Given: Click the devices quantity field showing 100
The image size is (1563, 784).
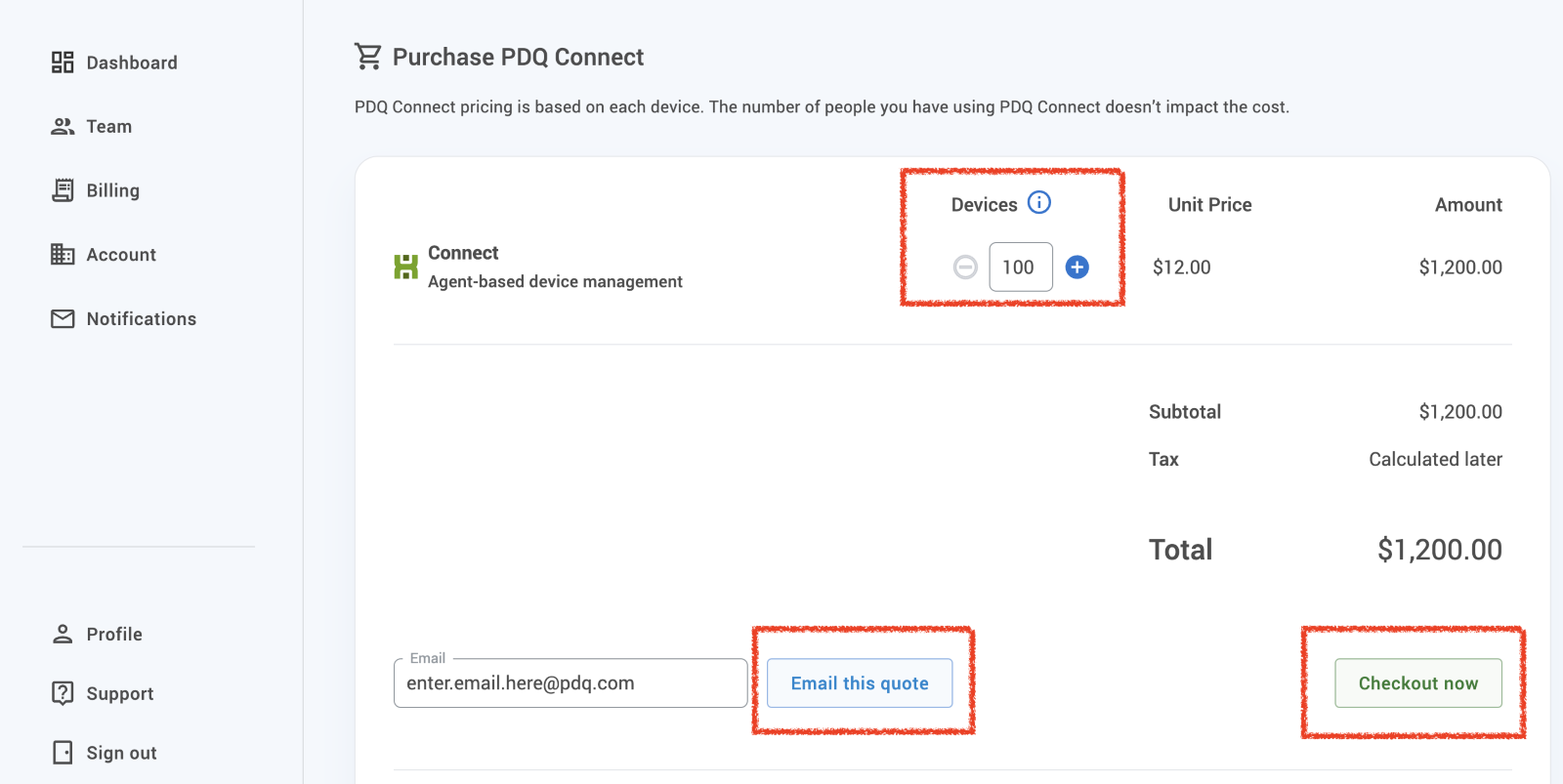Looking at the screenshot, I should coord(1021,268).
